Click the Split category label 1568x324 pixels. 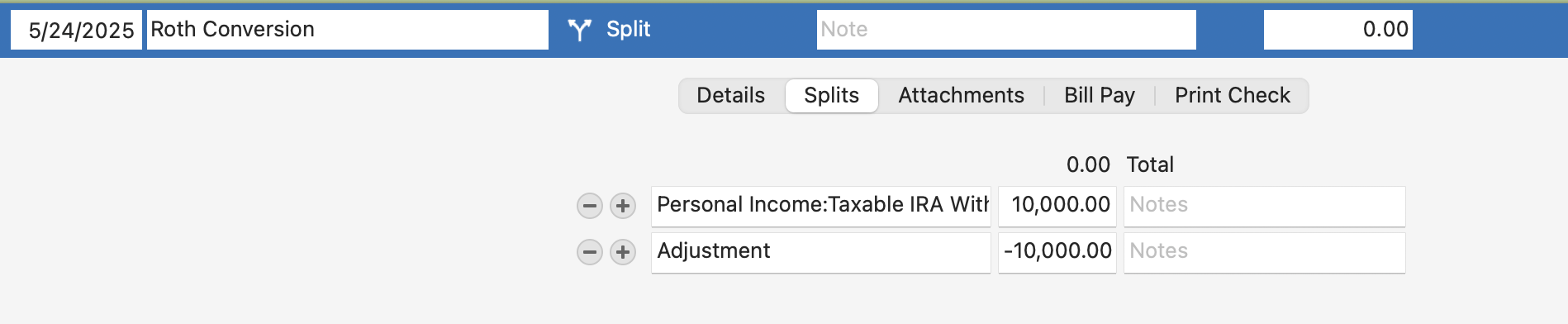point(629,29)
